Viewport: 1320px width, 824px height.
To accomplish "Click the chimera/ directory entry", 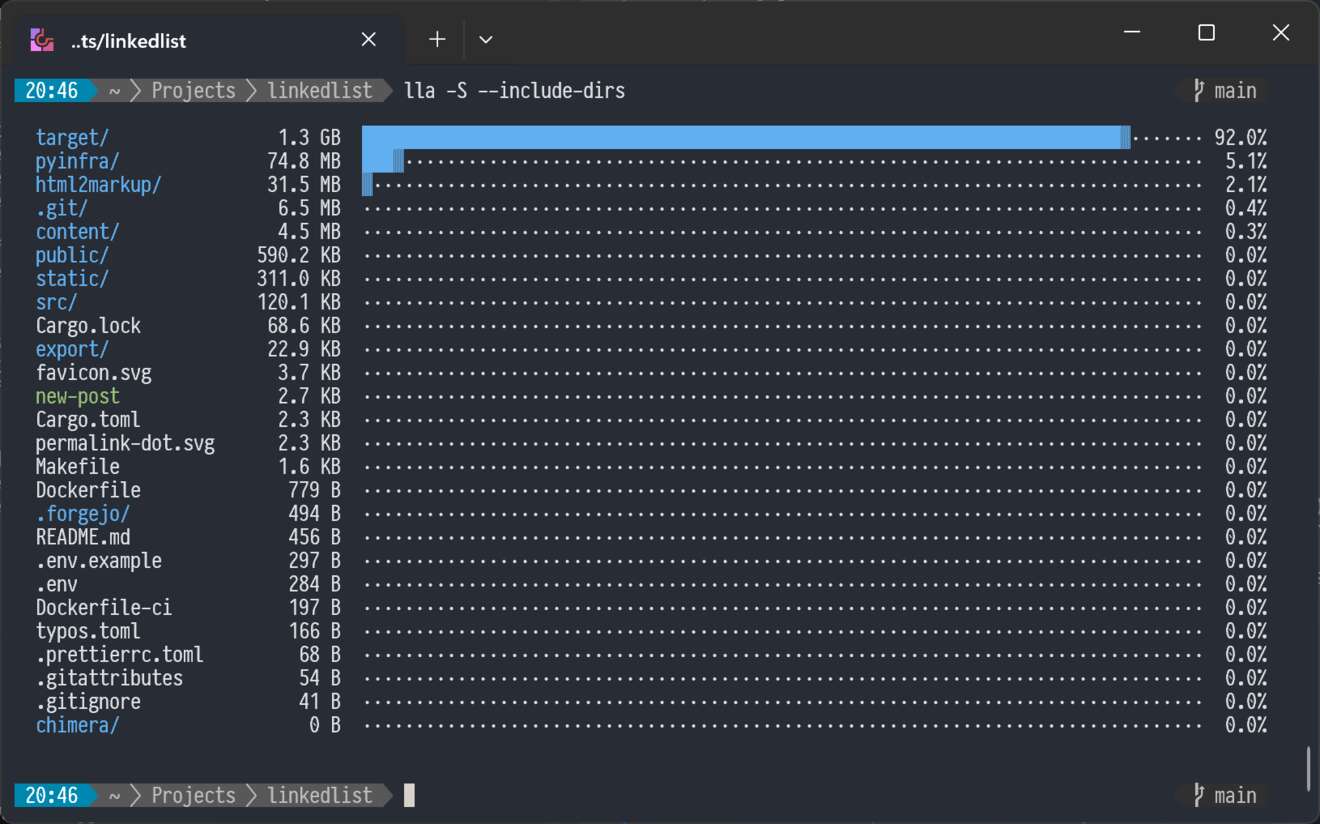I will [78, 725].
